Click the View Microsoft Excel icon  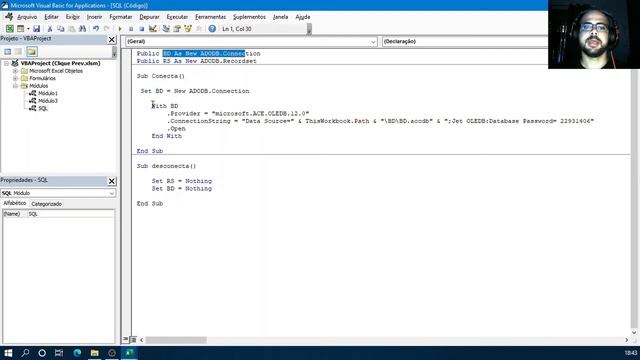9,29
